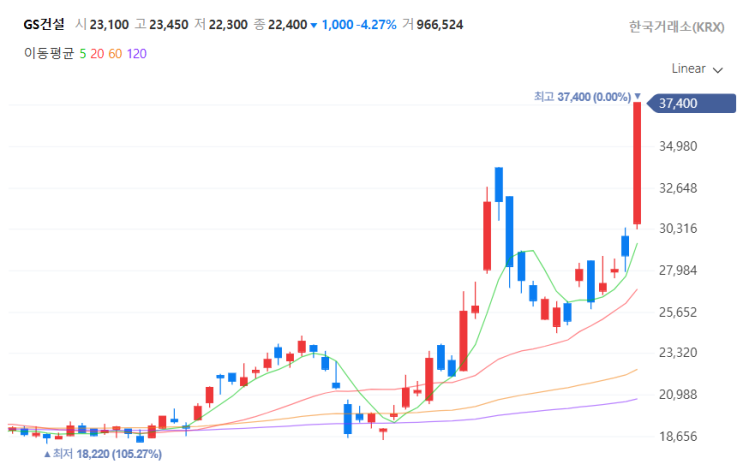This screenshot has height=464, width=743.
Task: Click the 32,648 axis label
Action: [678, 188]
